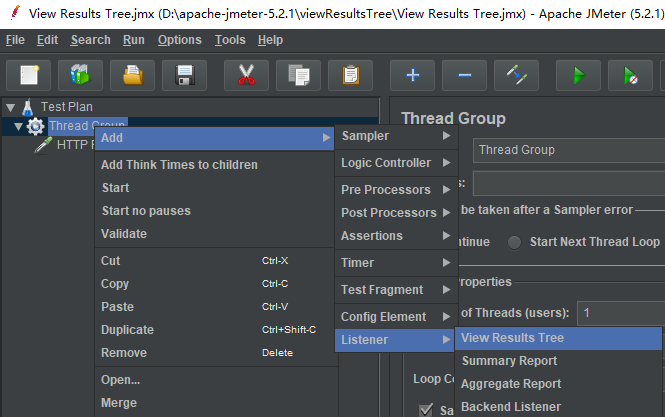Choose Duplicate from context menu
Image resolution: width=665 pixels, height=417 pixels.
215,329
